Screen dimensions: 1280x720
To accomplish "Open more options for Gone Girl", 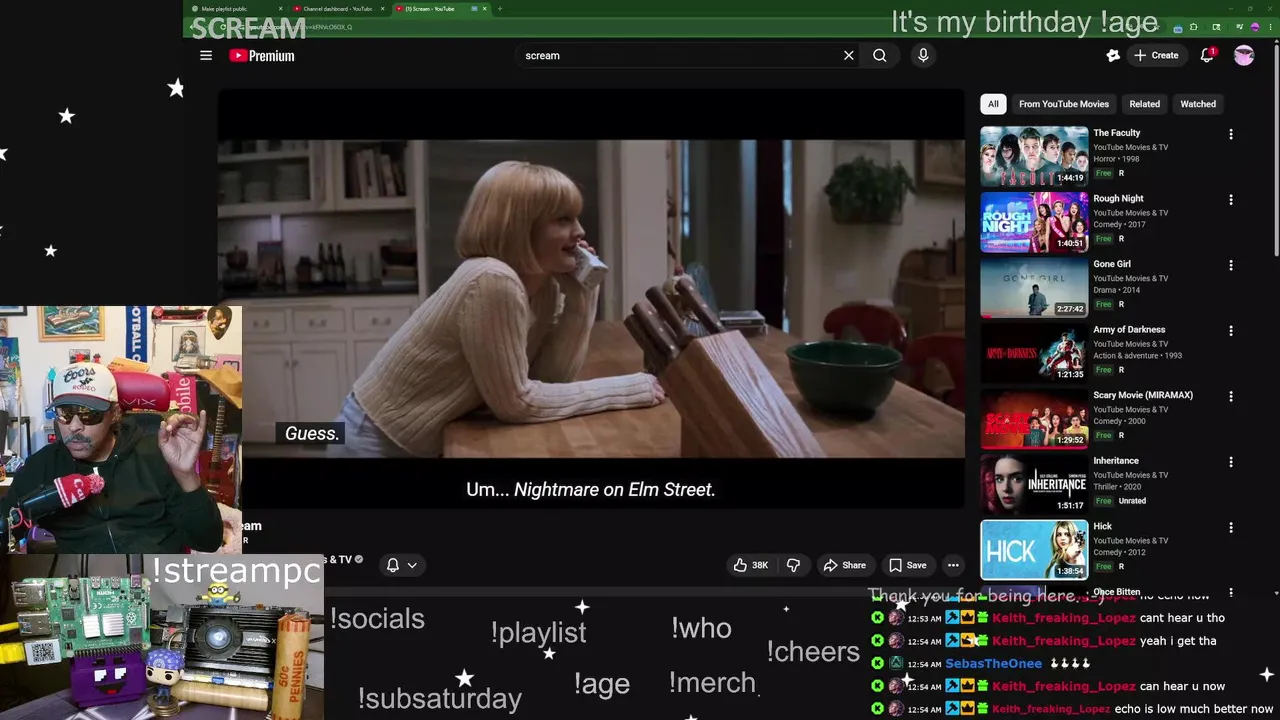I will click(x=1231, y=265).
